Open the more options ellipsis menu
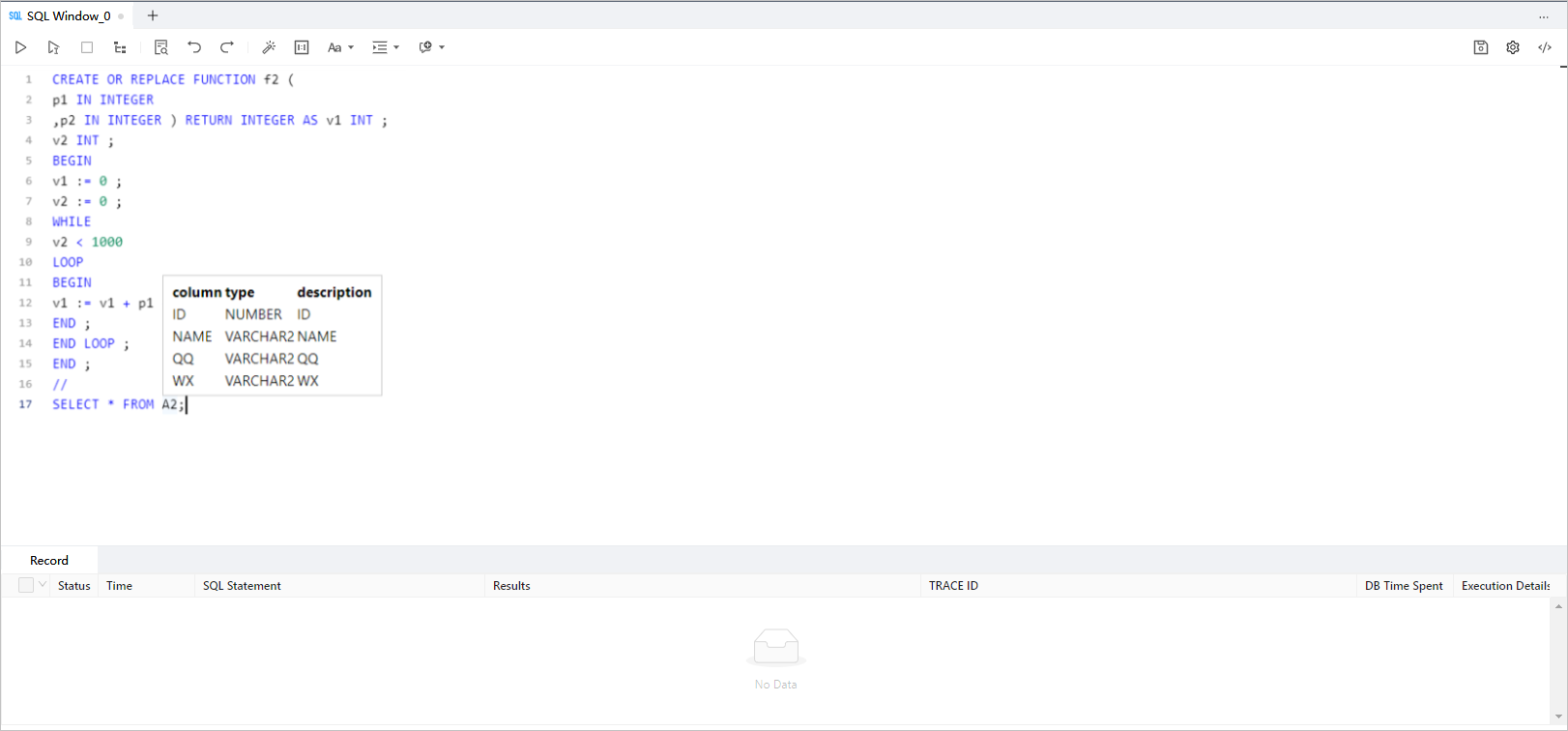1568x731 pixels. click(x=1543, y=16)
